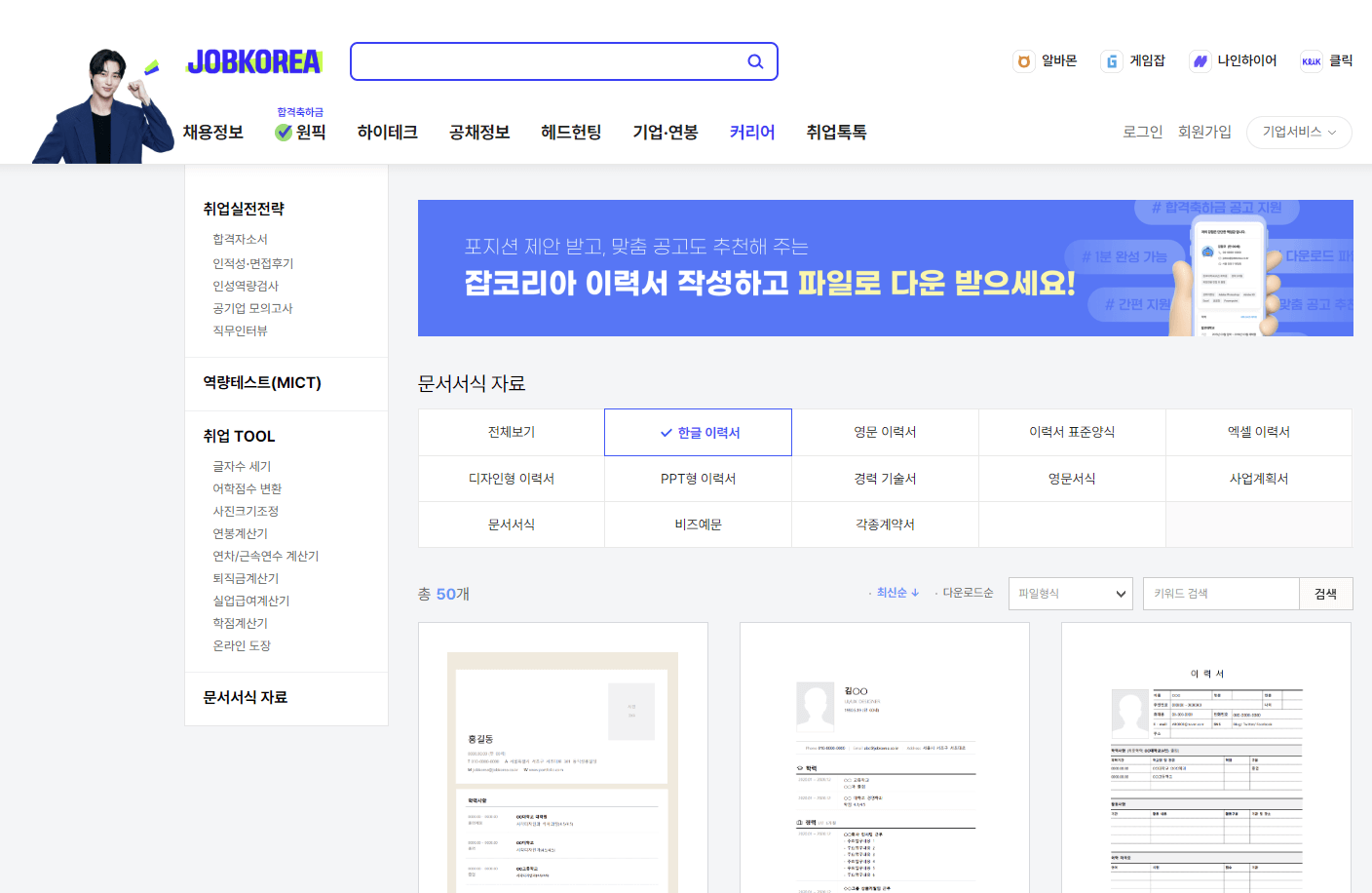The width and height of the screenshot is (1372, 893).
Task: Open the 알바몬 service icon
Action: pyautogui.click(x=1024, y=60)
